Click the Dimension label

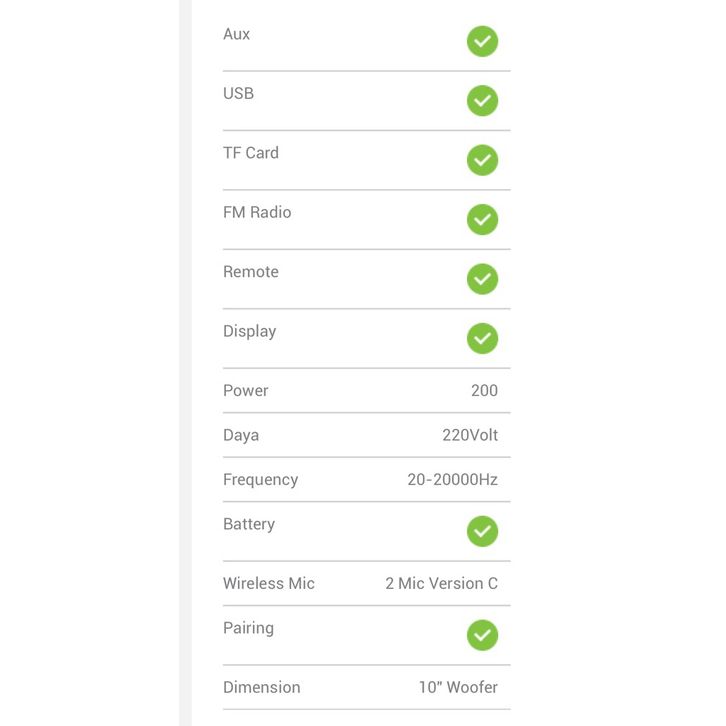point(261,688)
